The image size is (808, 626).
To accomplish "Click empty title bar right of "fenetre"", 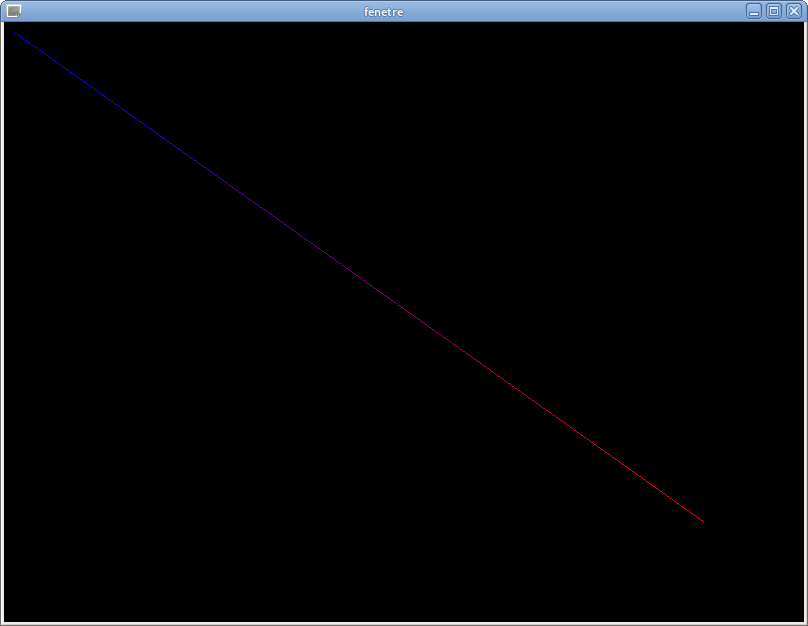I will coord(570,11).
